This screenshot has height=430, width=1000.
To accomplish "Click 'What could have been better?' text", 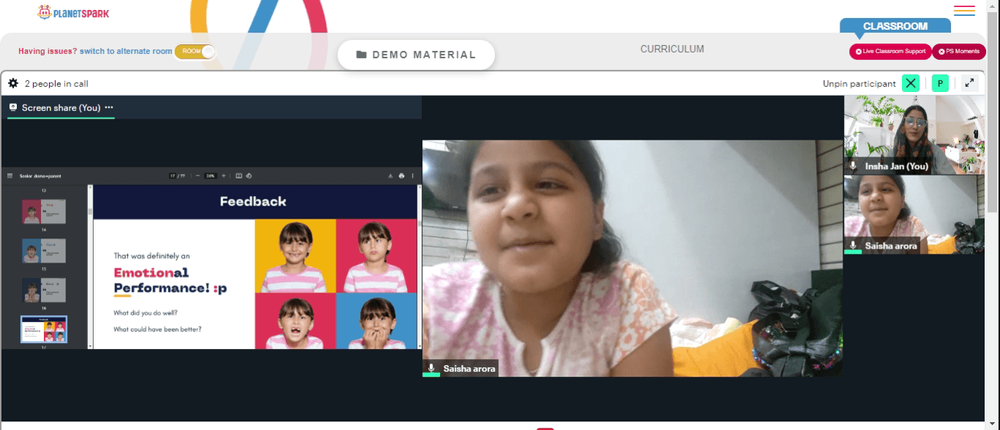I will tap(158, 329).
